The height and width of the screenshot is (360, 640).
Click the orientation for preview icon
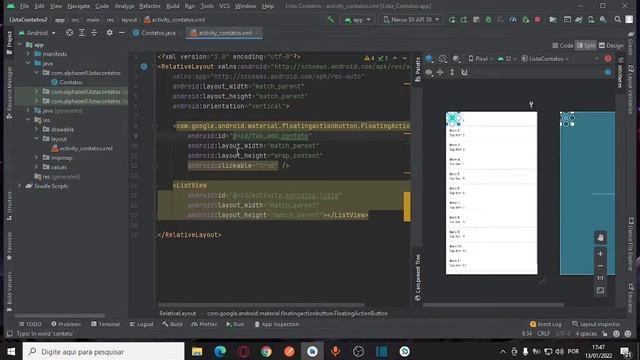[442, 59]
